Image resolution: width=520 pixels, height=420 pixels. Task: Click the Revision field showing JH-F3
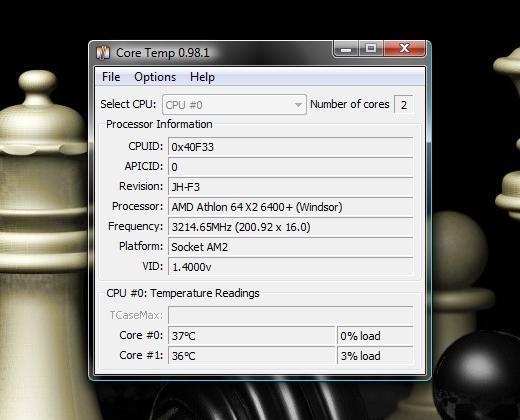click(291, 187)
